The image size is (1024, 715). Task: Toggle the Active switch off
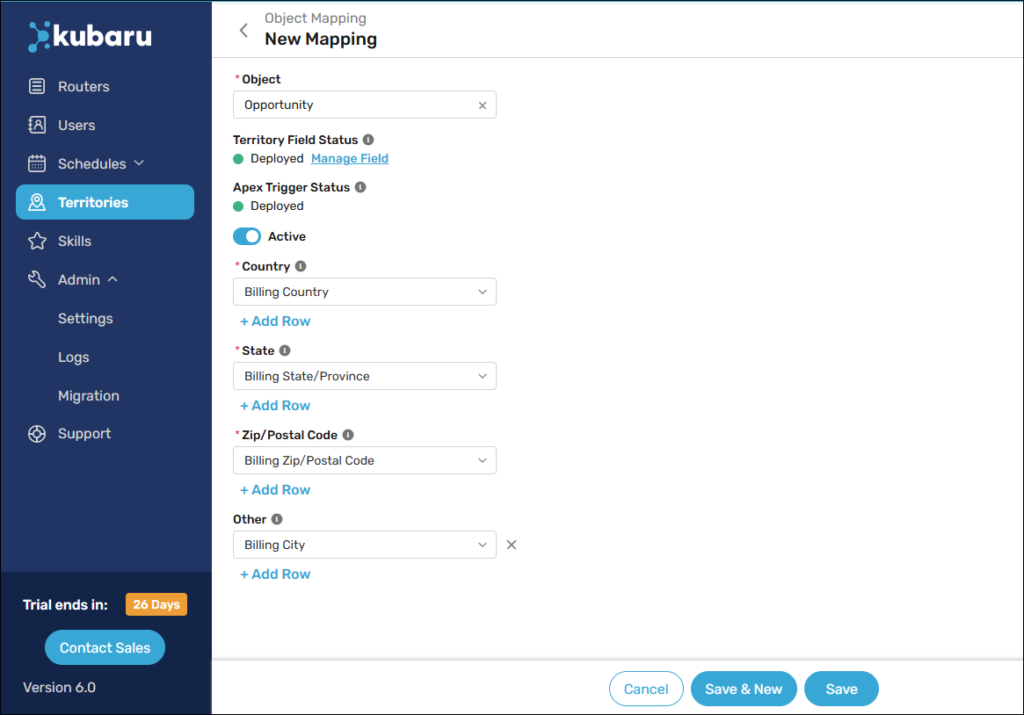pyautogui.click(x=247, y=237)
